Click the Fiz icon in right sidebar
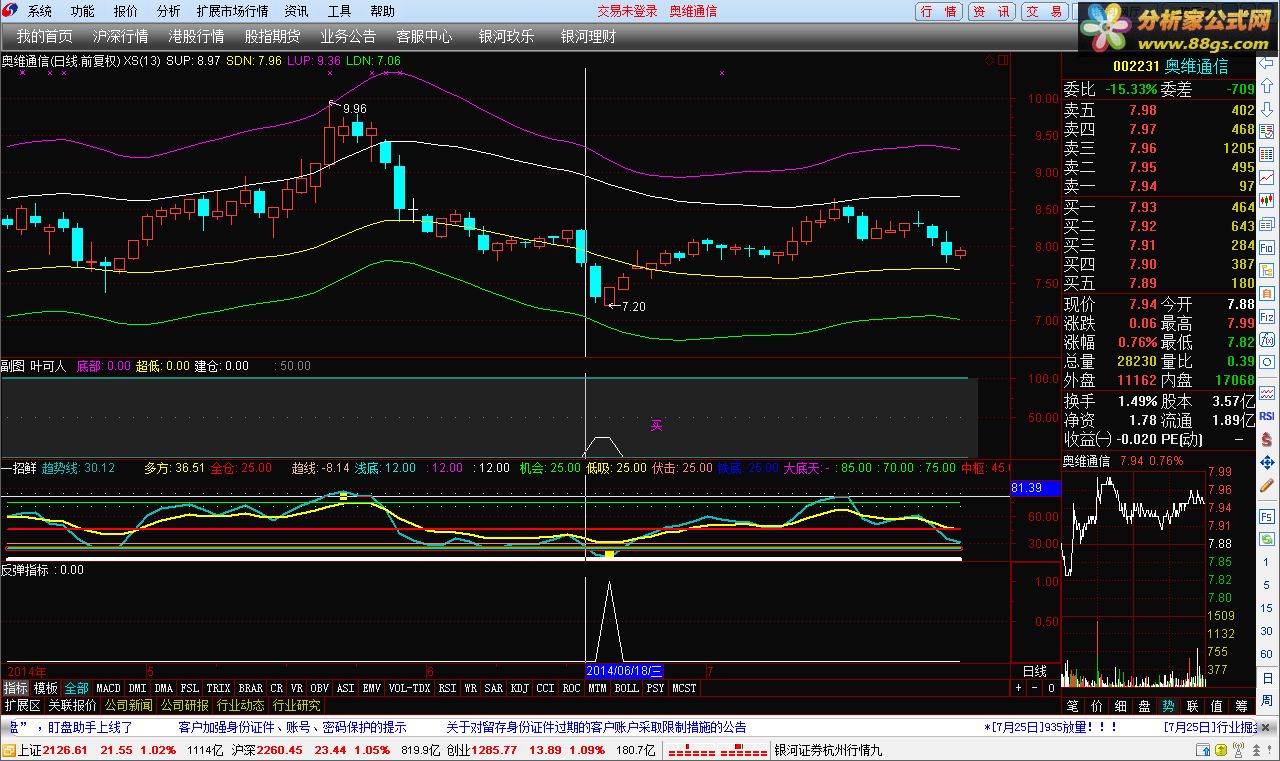 point(1266,316)
